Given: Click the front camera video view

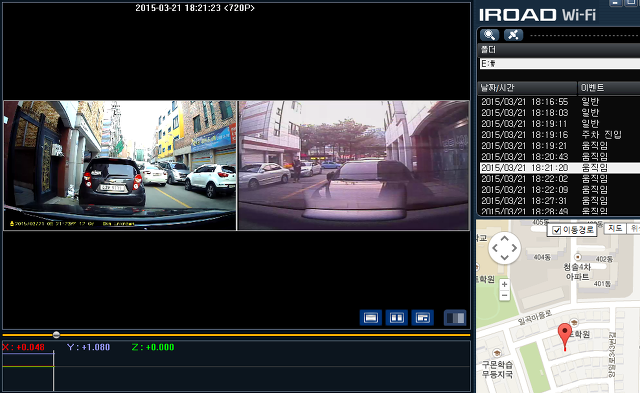Looking at the screenshot, I should (120, 165).
